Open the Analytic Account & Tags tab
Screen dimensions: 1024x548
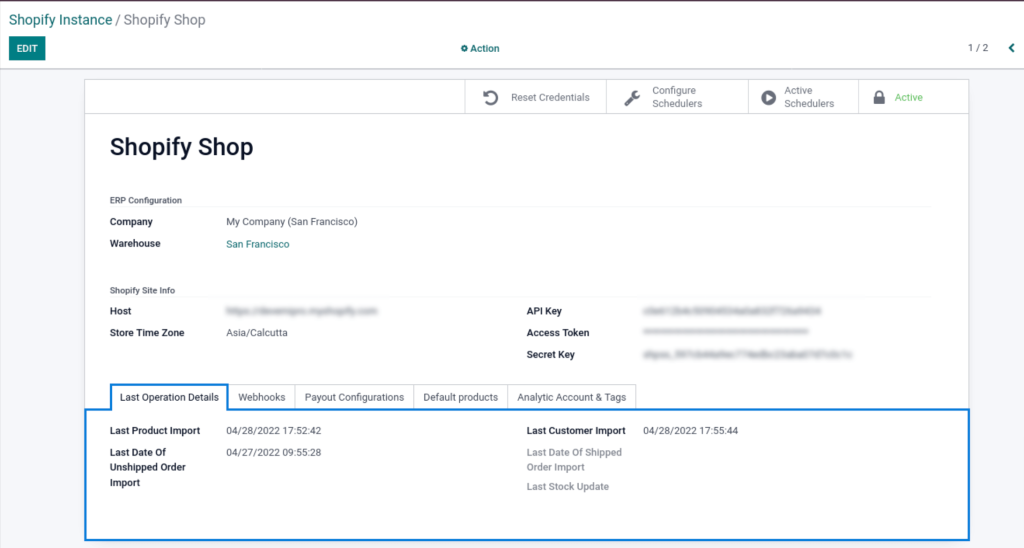click(x=571, y=397)
